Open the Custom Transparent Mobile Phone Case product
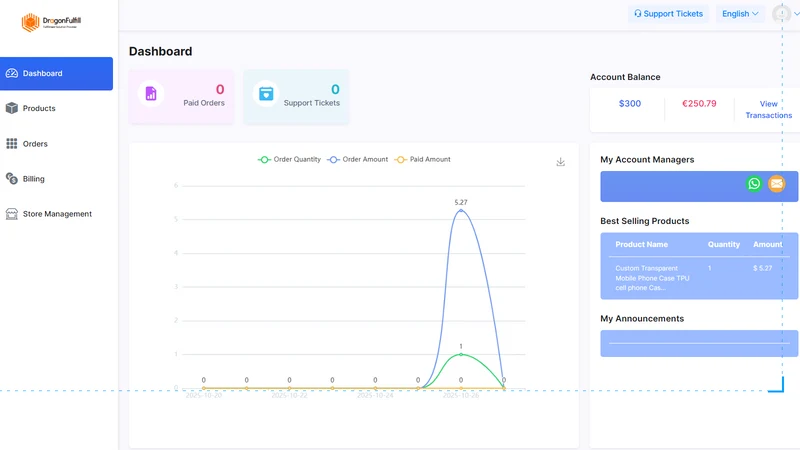 click(x=652, y=278)
